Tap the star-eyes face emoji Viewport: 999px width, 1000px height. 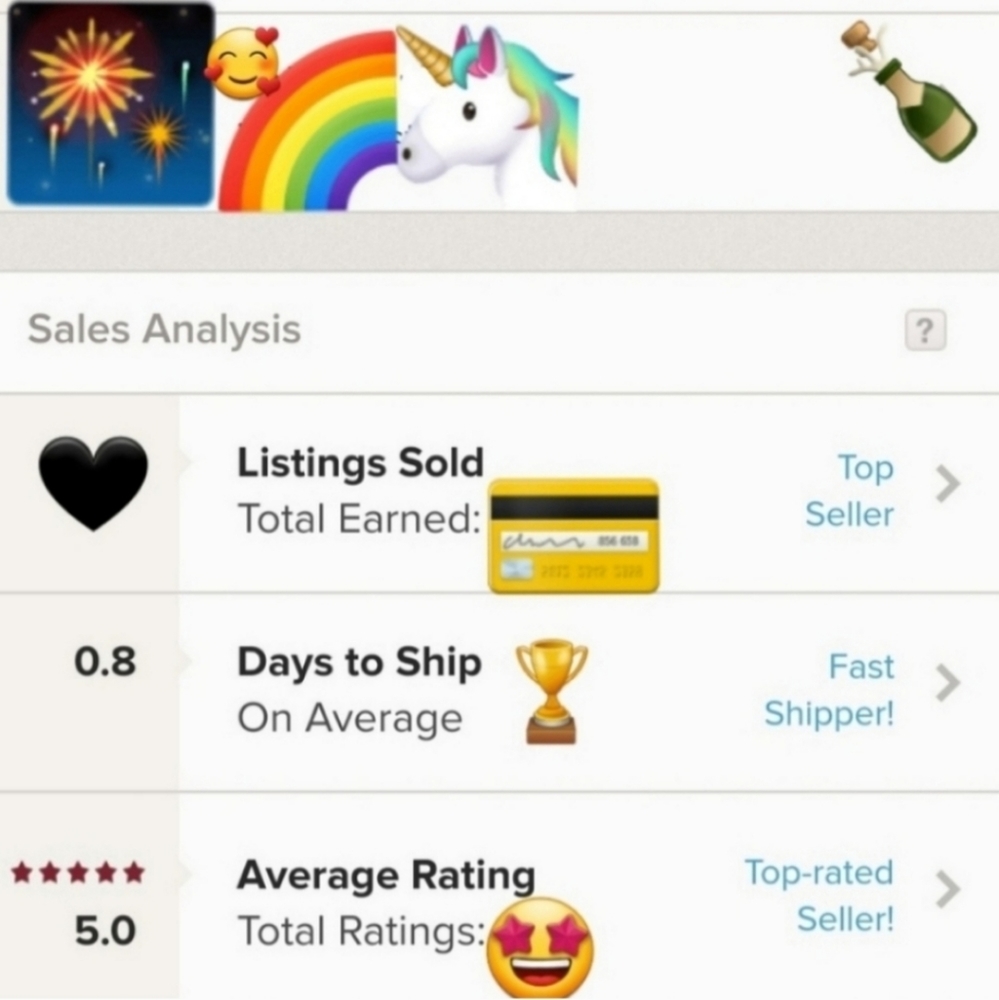click(540, 947)
